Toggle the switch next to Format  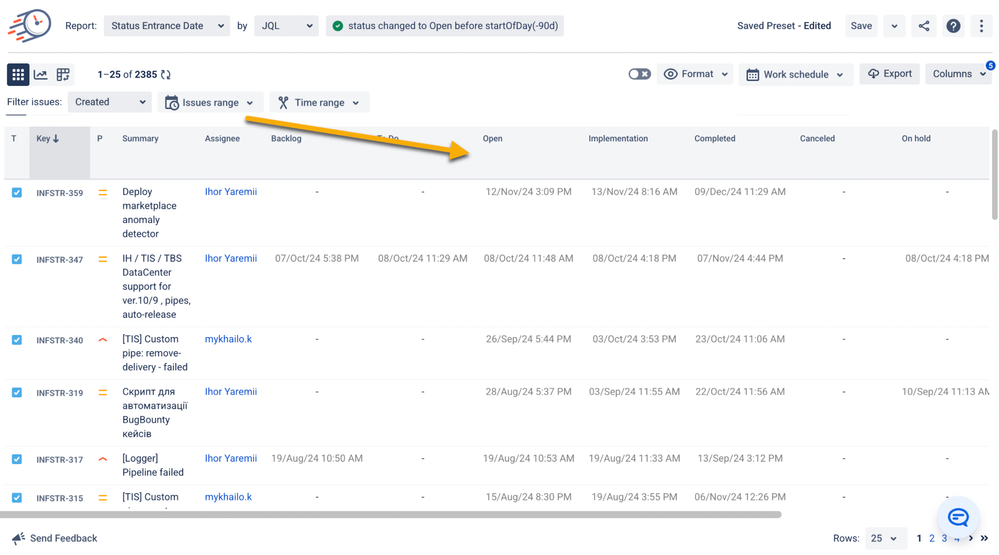639,74
